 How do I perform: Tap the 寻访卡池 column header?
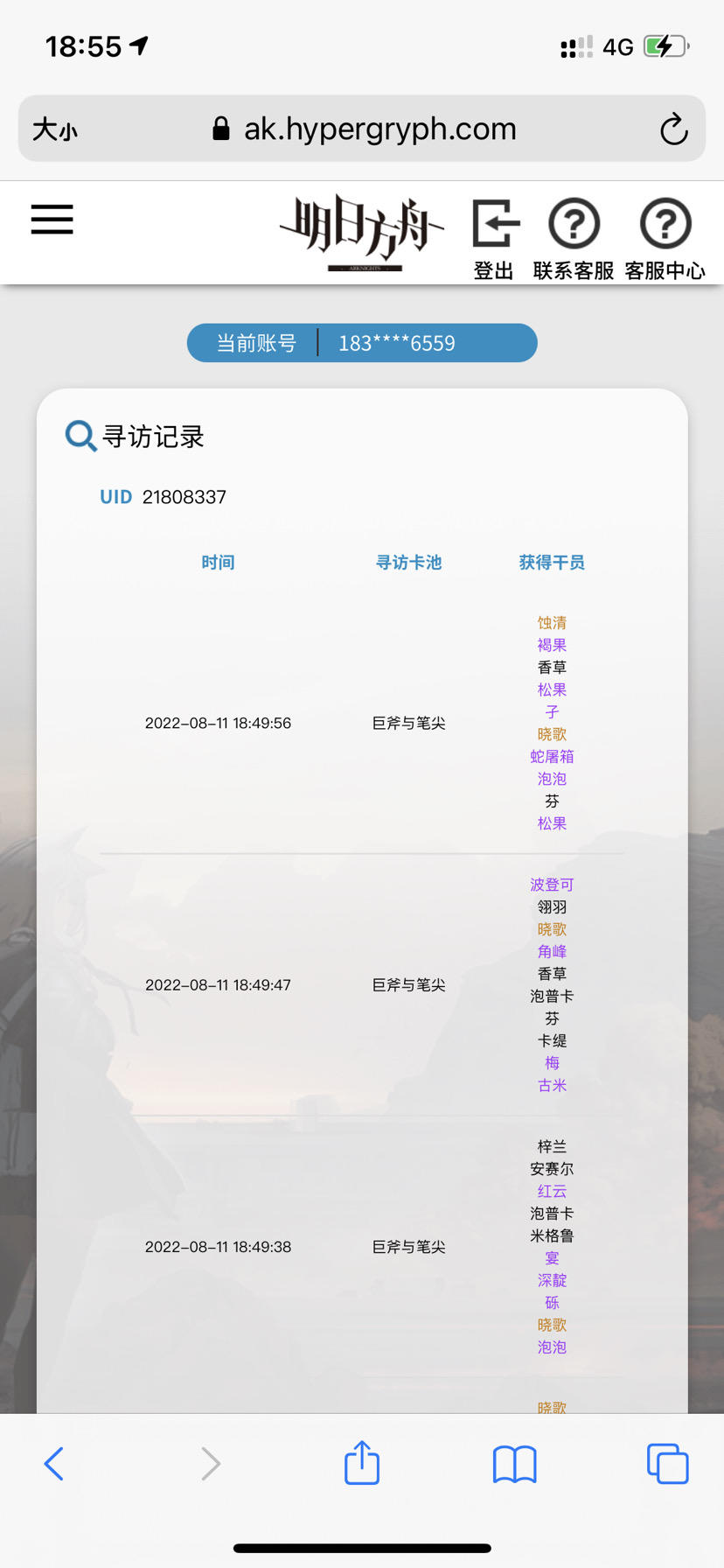pyautogui.click(x=408, y=563)
